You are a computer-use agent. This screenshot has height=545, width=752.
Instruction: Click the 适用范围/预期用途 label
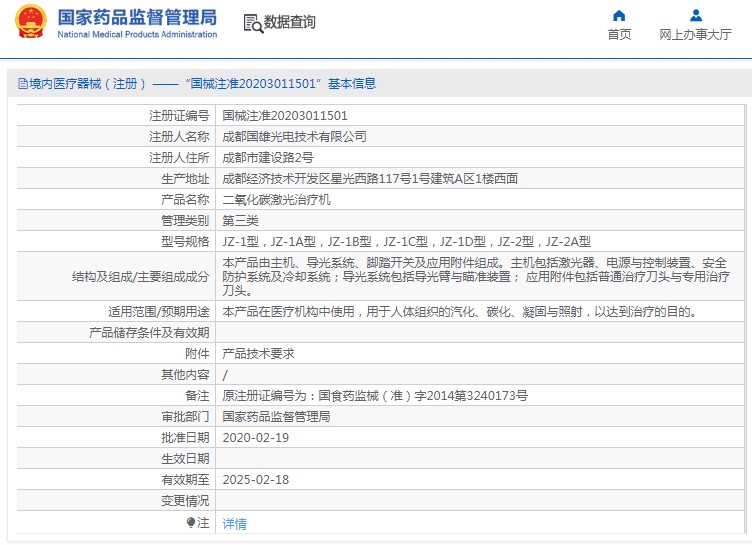click(159, 312)
